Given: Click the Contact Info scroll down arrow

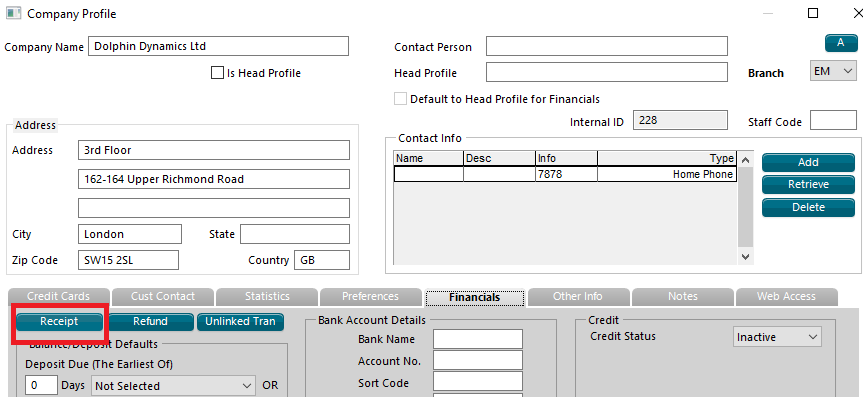Looking at the screenshot, I should [745, 257].
